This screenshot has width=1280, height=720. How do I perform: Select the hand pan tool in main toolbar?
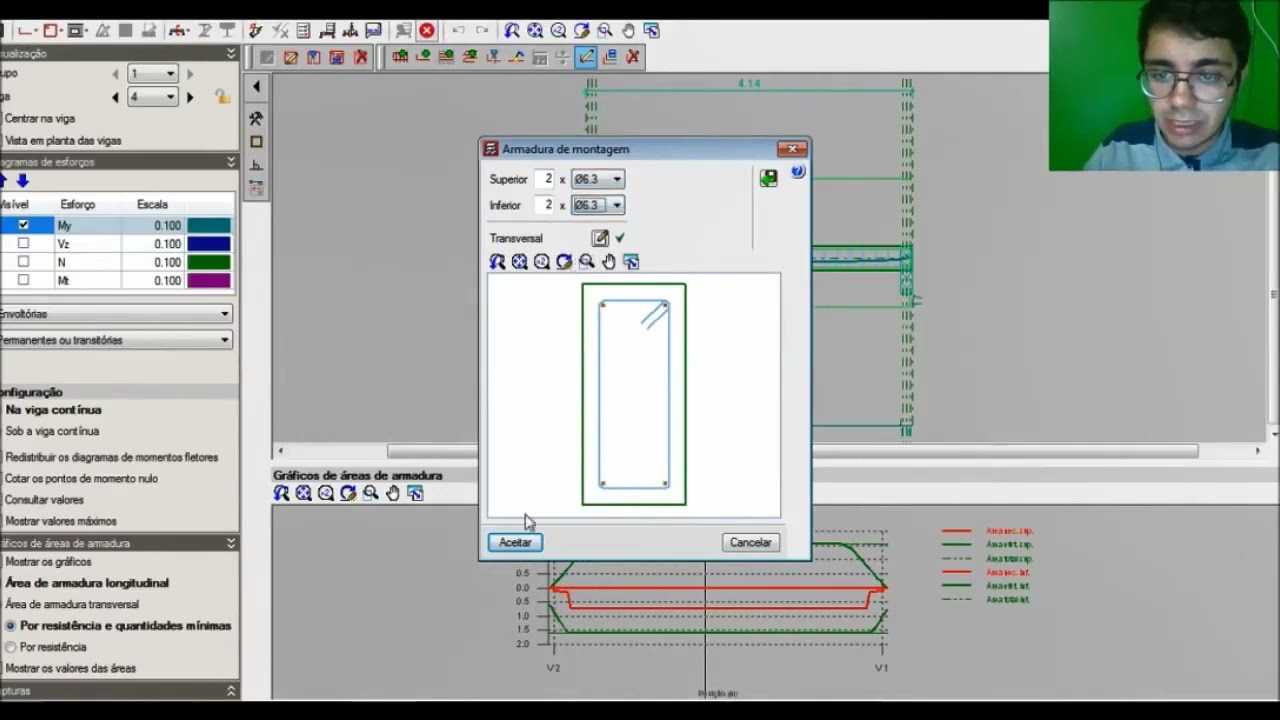[x=628, y=31]
